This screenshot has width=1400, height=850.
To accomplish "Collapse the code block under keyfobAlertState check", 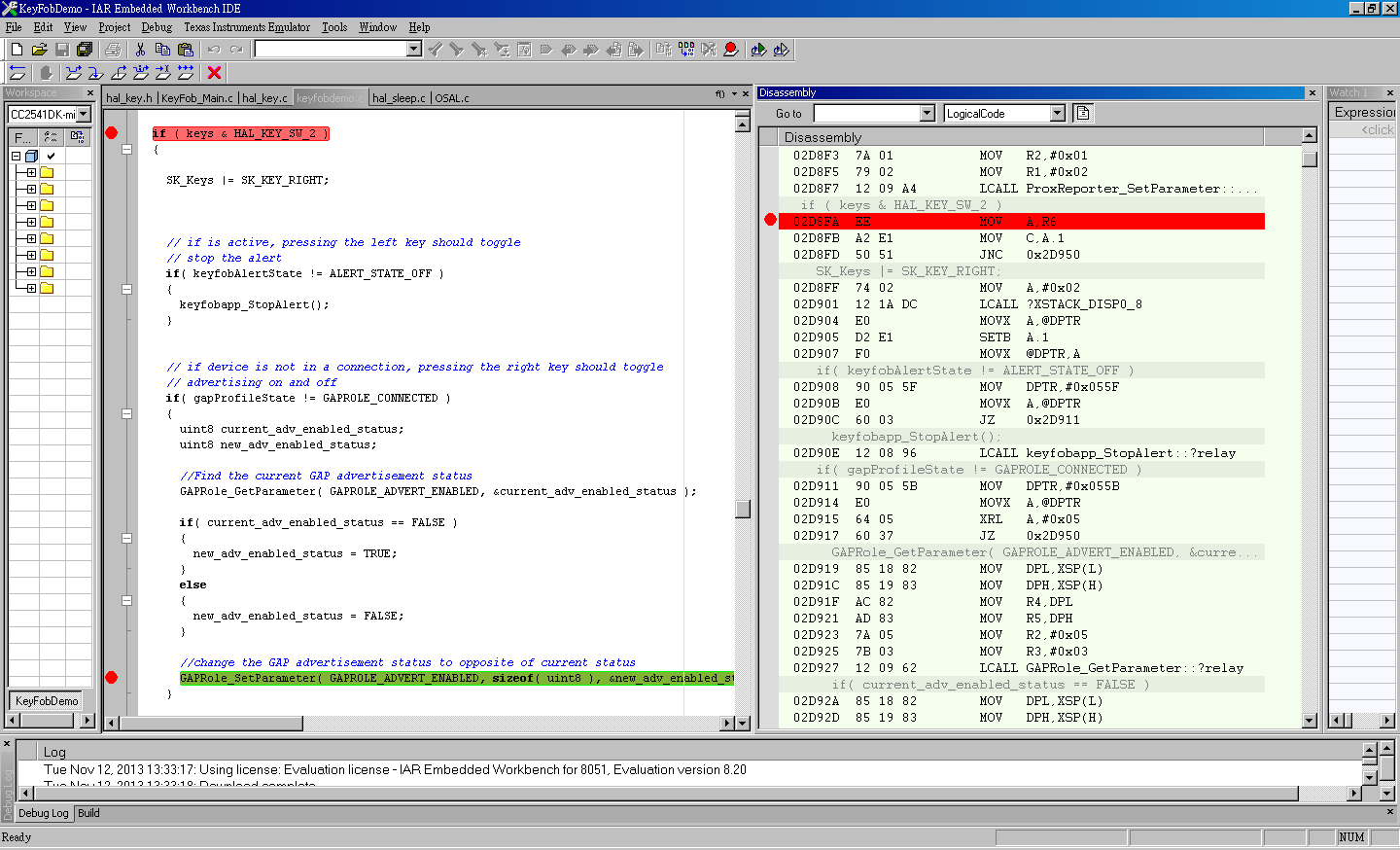I will [126, 289].
